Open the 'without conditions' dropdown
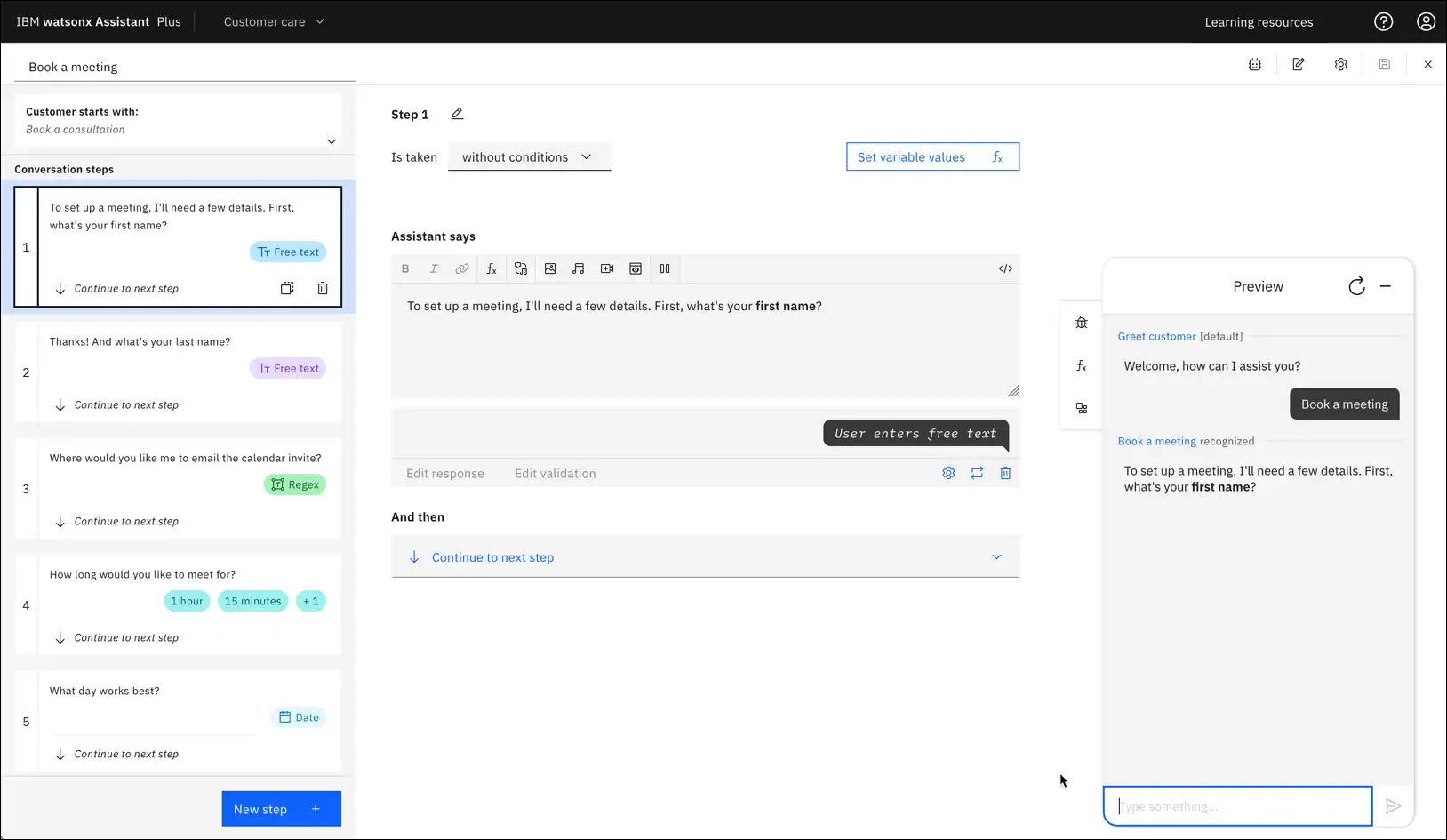Image resolution: width=1447 pixels, height=840 pixels. click(x=529, y=156)
